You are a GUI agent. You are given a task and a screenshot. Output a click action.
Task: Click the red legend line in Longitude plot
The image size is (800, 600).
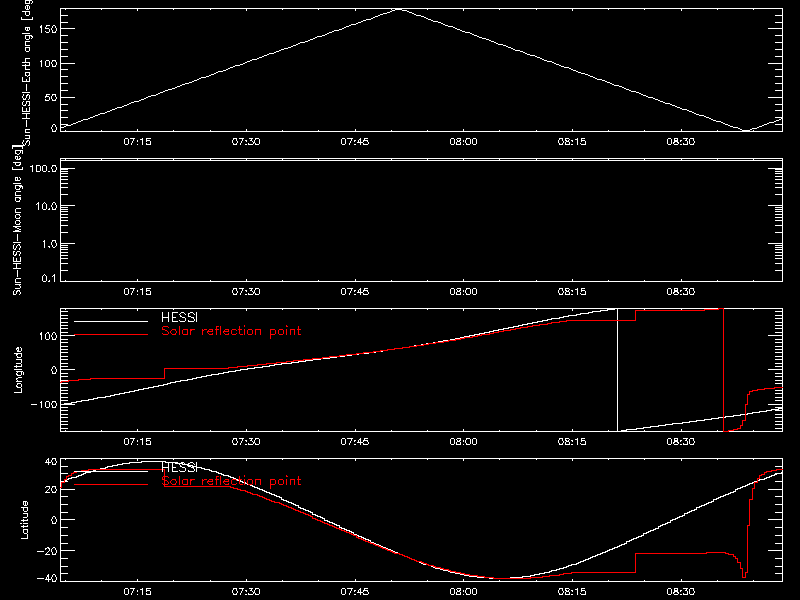(111, 335)
